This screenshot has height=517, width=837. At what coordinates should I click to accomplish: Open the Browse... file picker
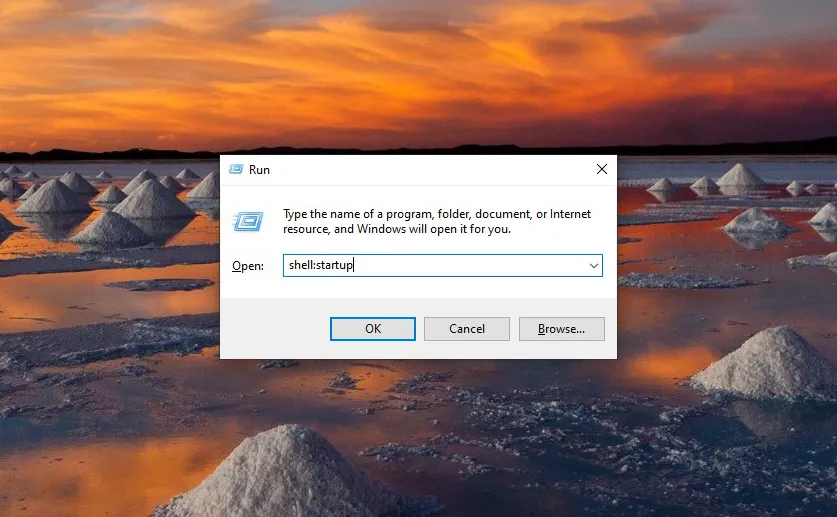561,329
